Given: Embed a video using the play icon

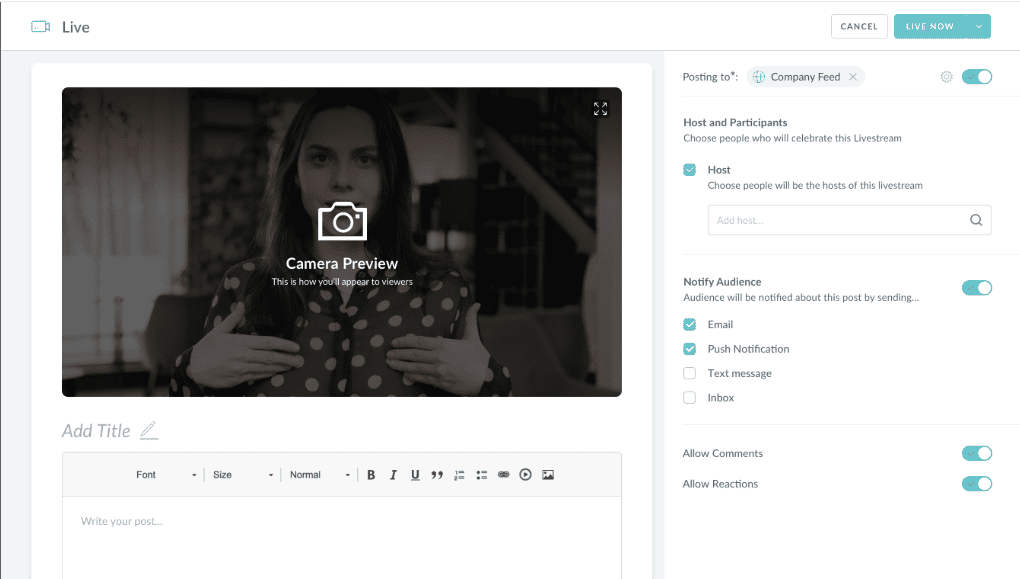Looking at the screenshot, I should pos(525,475).
